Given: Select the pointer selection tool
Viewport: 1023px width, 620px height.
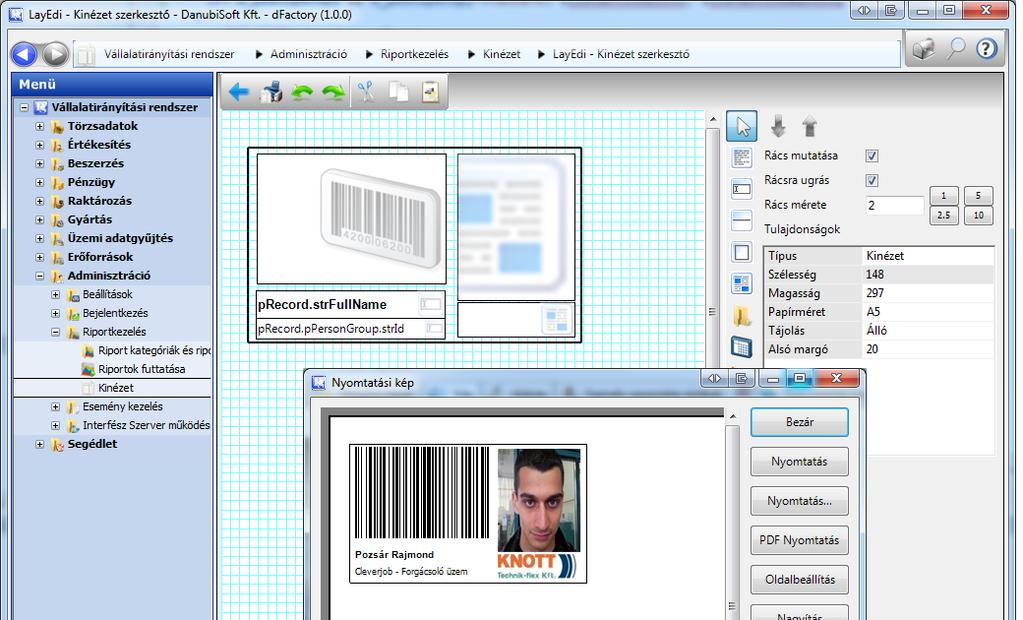Looking at the screenshot, I should [742, 126].
